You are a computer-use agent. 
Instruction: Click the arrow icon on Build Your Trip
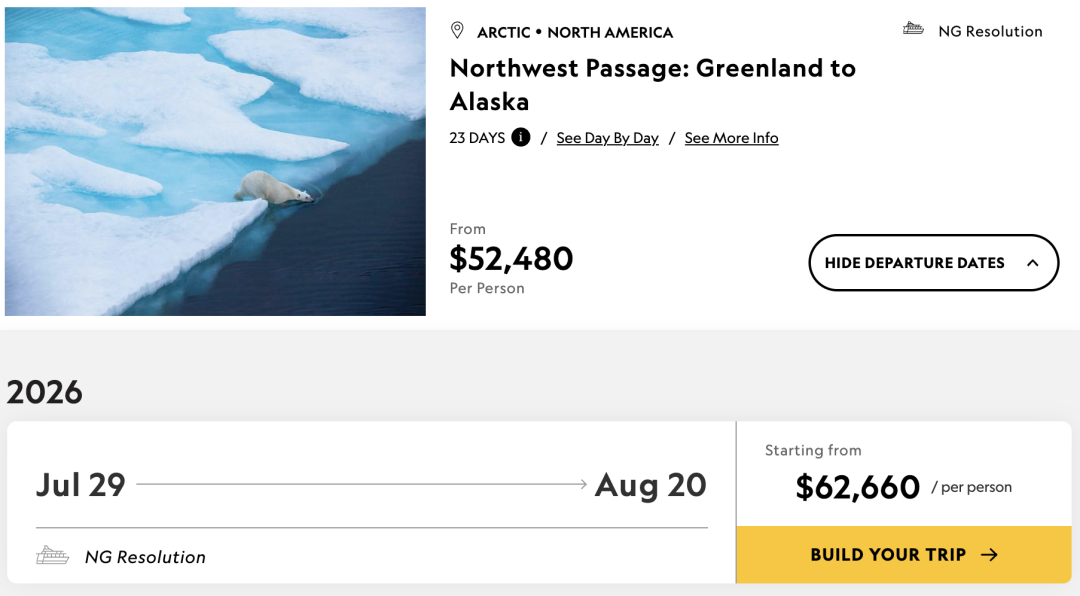point(989,555)
